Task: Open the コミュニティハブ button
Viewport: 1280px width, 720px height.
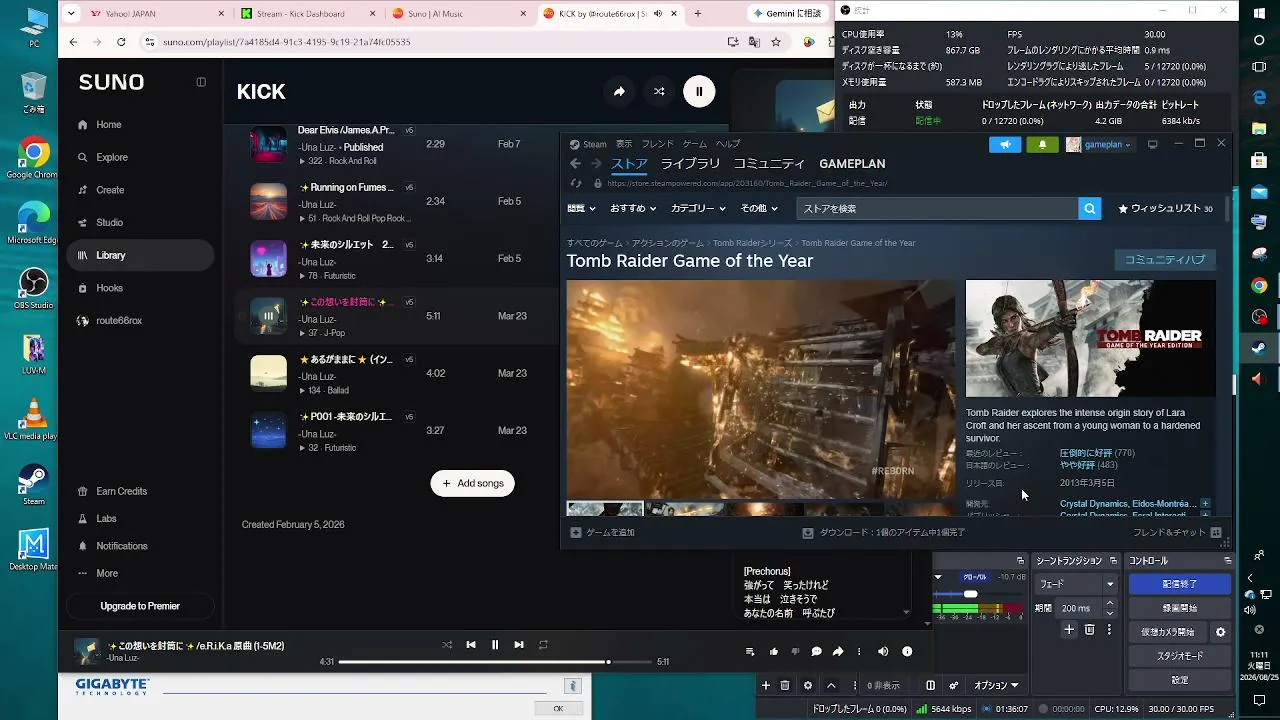Action: coord(1165,259)
